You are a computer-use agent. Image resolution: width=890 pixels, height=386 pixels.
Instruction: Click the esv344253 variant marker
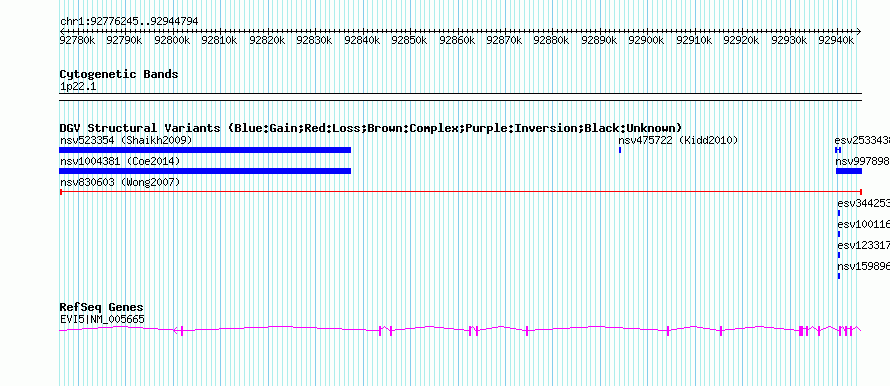(839, 213)
